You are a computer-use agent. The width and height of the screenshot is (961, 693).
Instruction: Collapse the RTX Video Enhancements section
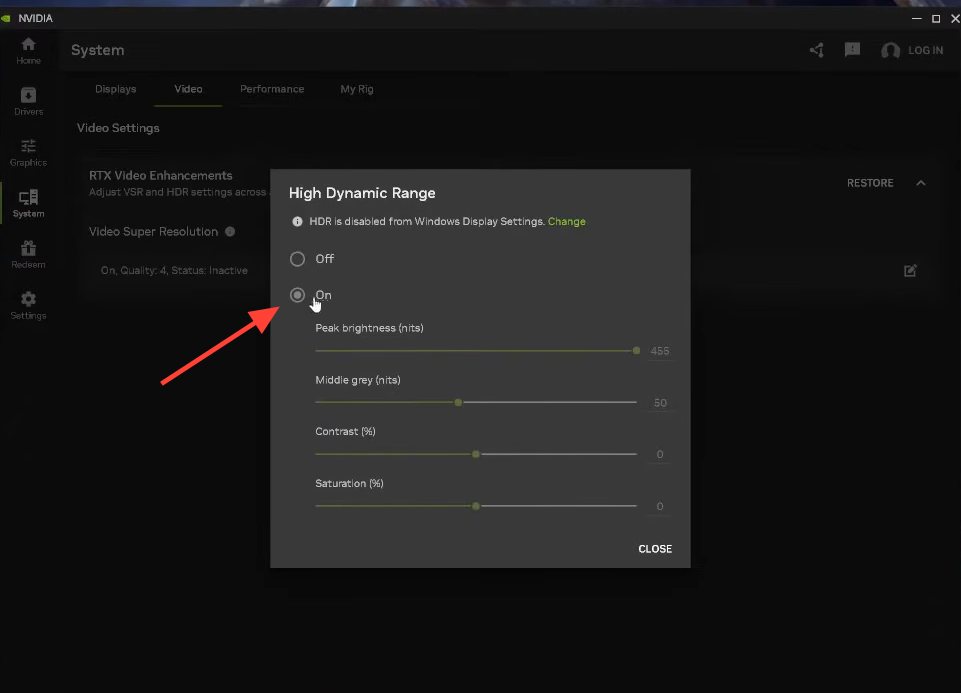pos(921,183)
